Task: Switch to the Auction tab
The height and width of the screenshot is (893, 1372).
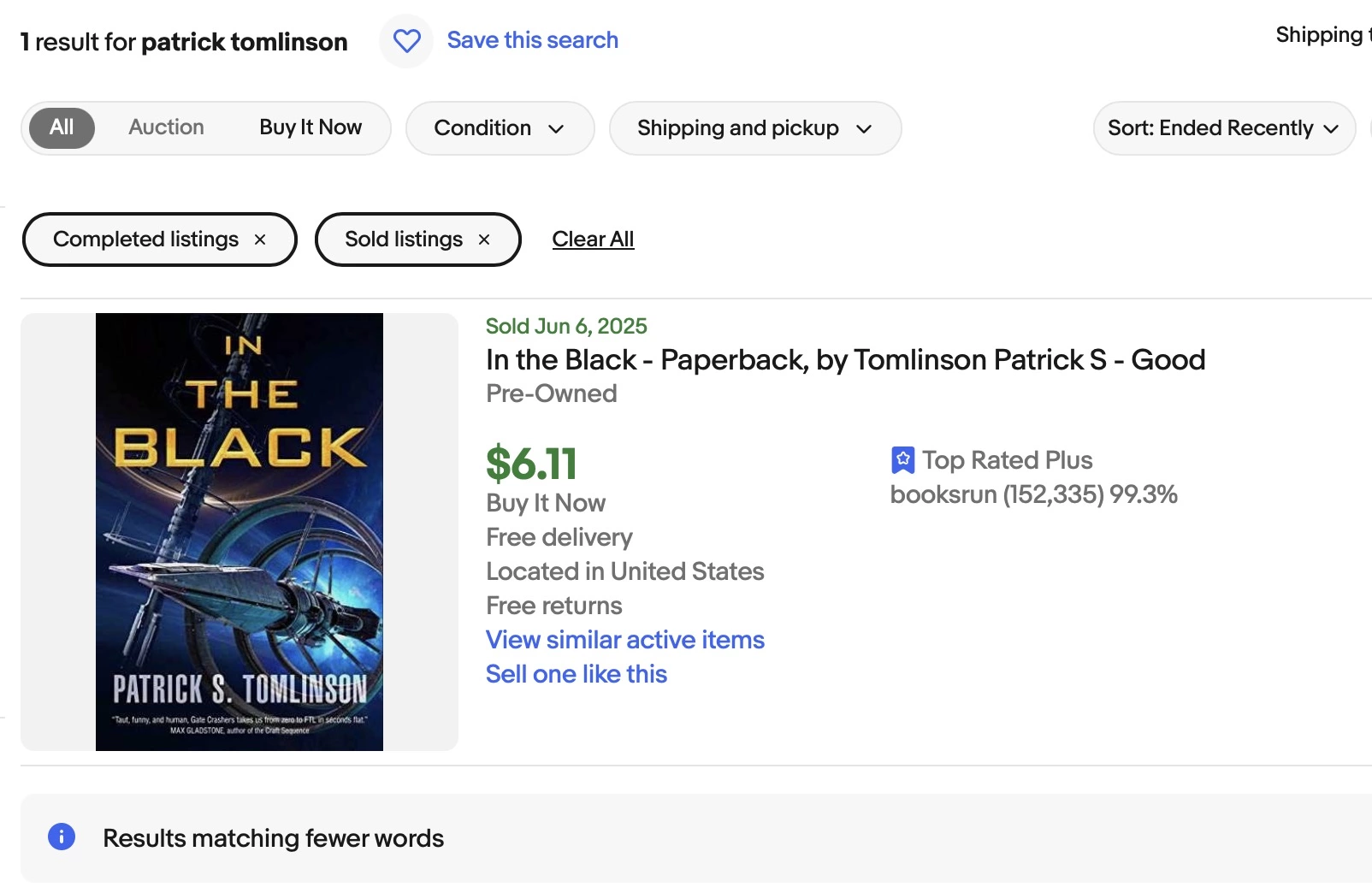Action: click(166, 127)
